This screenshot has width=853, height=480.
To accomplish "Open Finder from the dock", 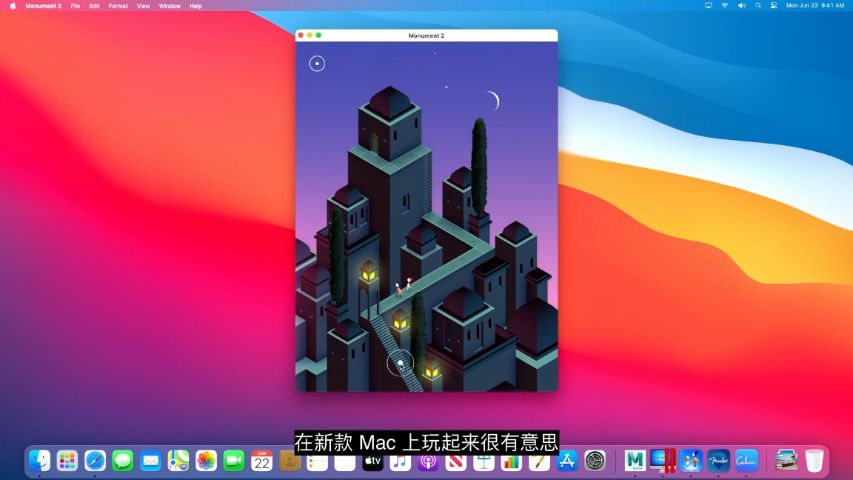I will [x=40, y=461].
